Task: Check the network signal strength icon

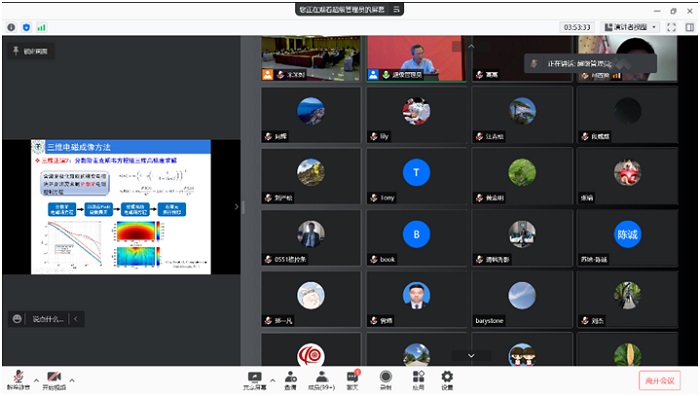Action: click(x=41, y=27)
